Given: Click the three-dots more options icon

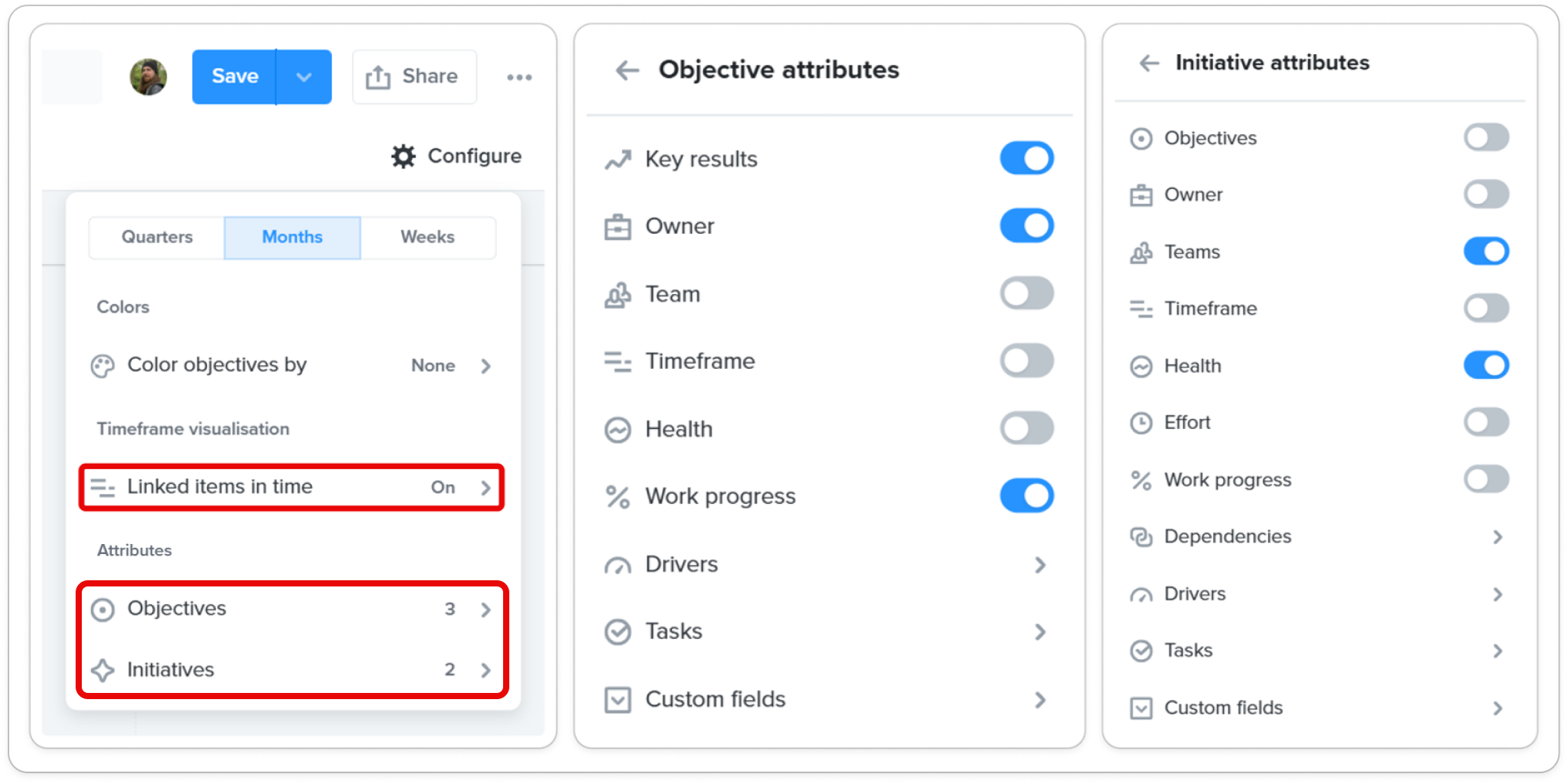Looking at the screenshot, I should click(519, 77).
